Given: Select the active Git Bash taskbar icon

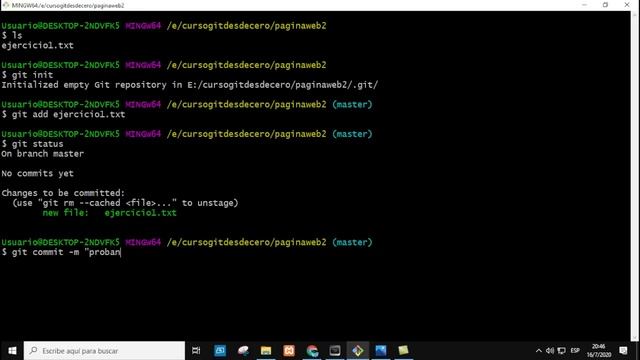Looking at the screenshot, I should point(358,351).
